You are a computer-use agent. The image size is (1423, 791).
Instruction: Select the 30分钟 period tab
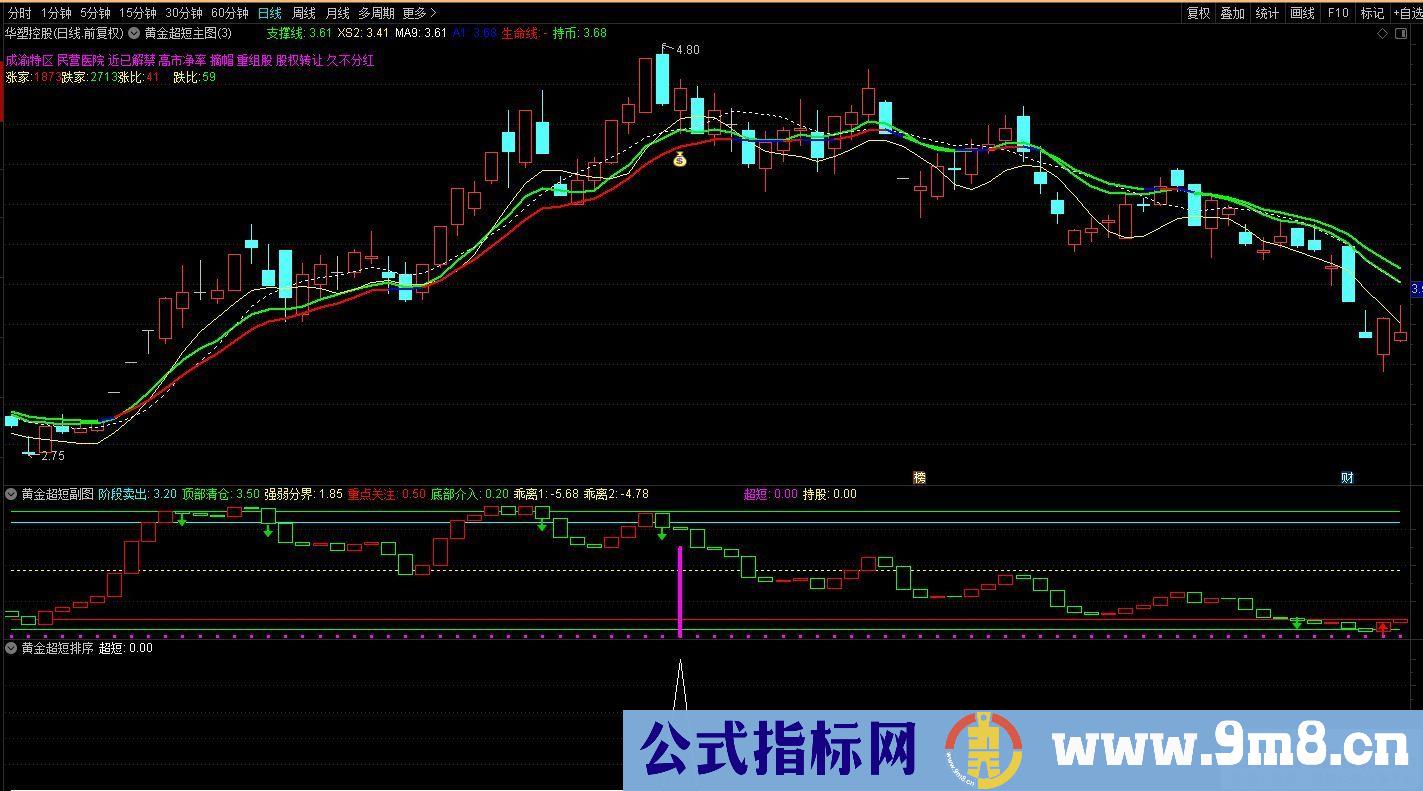184,13
